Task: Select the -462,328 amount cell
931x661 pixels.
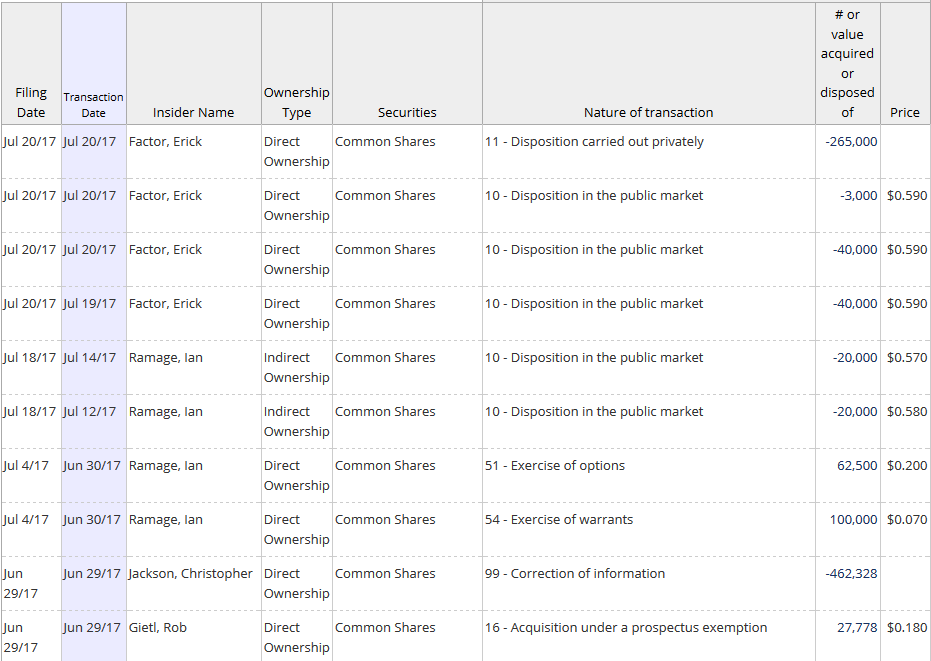Action: point(851,574)
